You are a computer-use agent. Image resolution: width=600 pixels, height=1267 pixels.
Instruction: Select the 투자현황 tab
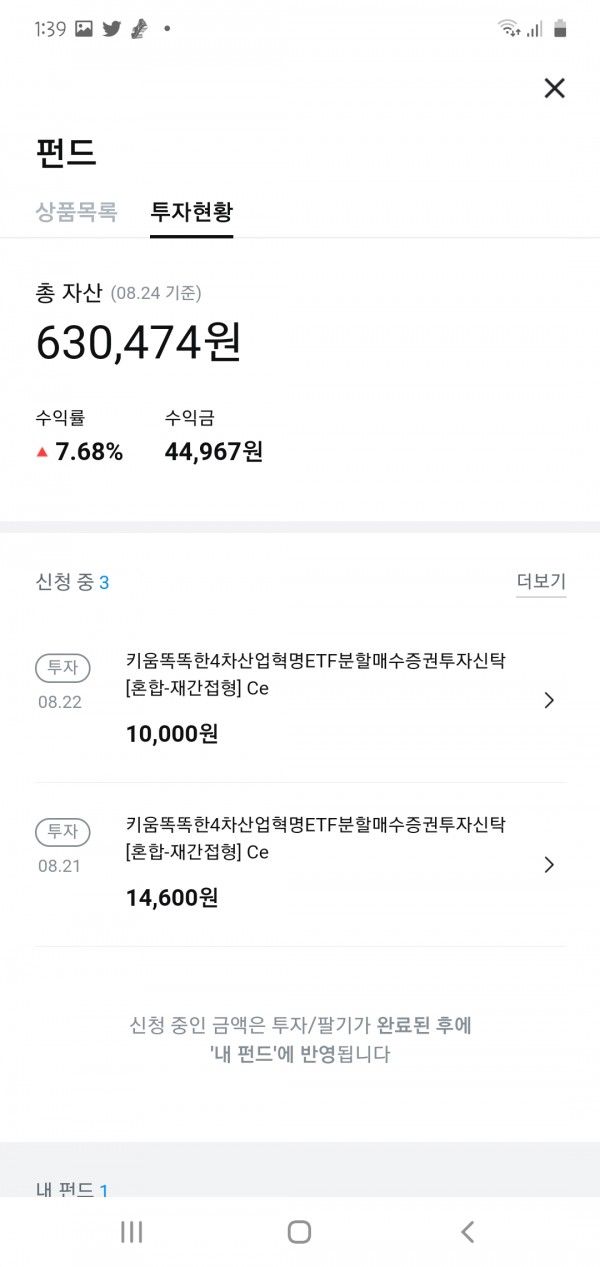pyautogui.click(x=191, y=212)
